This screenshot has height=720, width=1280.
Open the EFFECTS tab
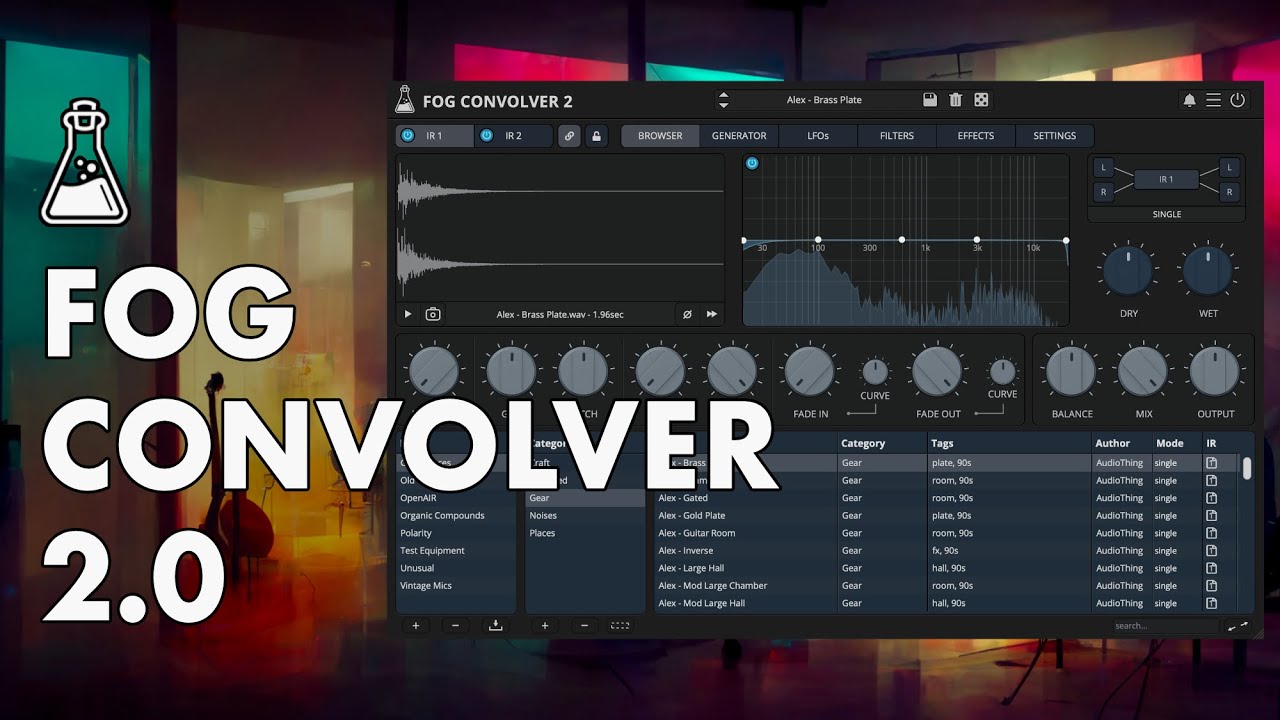(x=976, y=136)
